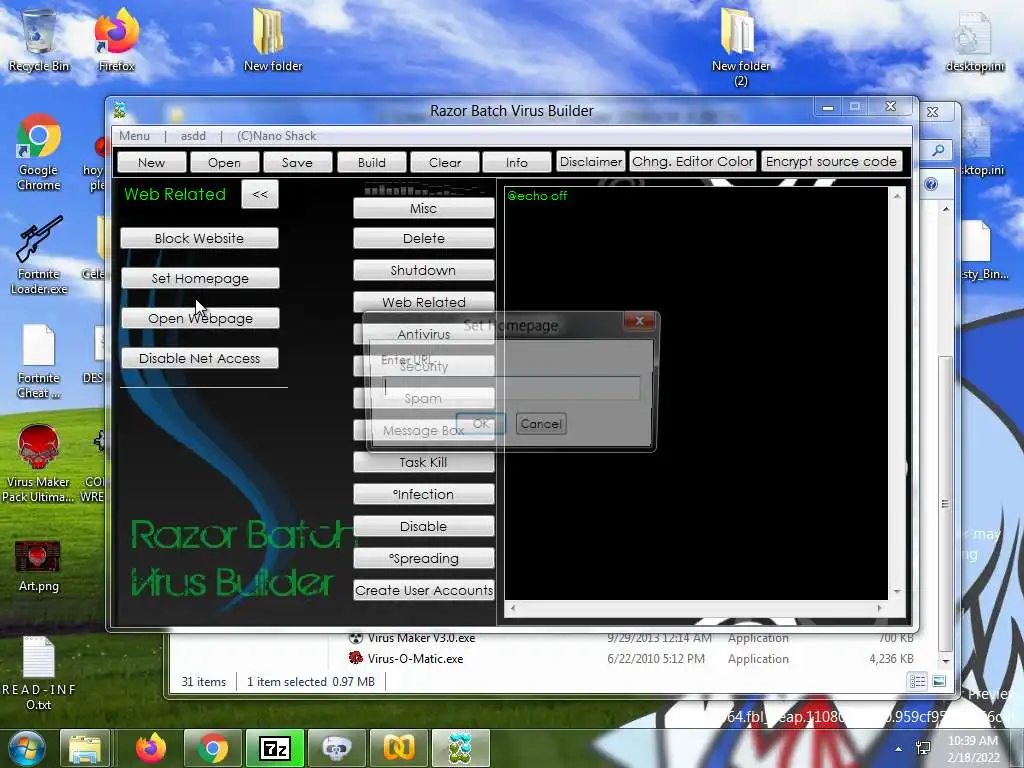Open the °Infection category

pyautogui.click(x=423, y=494)
